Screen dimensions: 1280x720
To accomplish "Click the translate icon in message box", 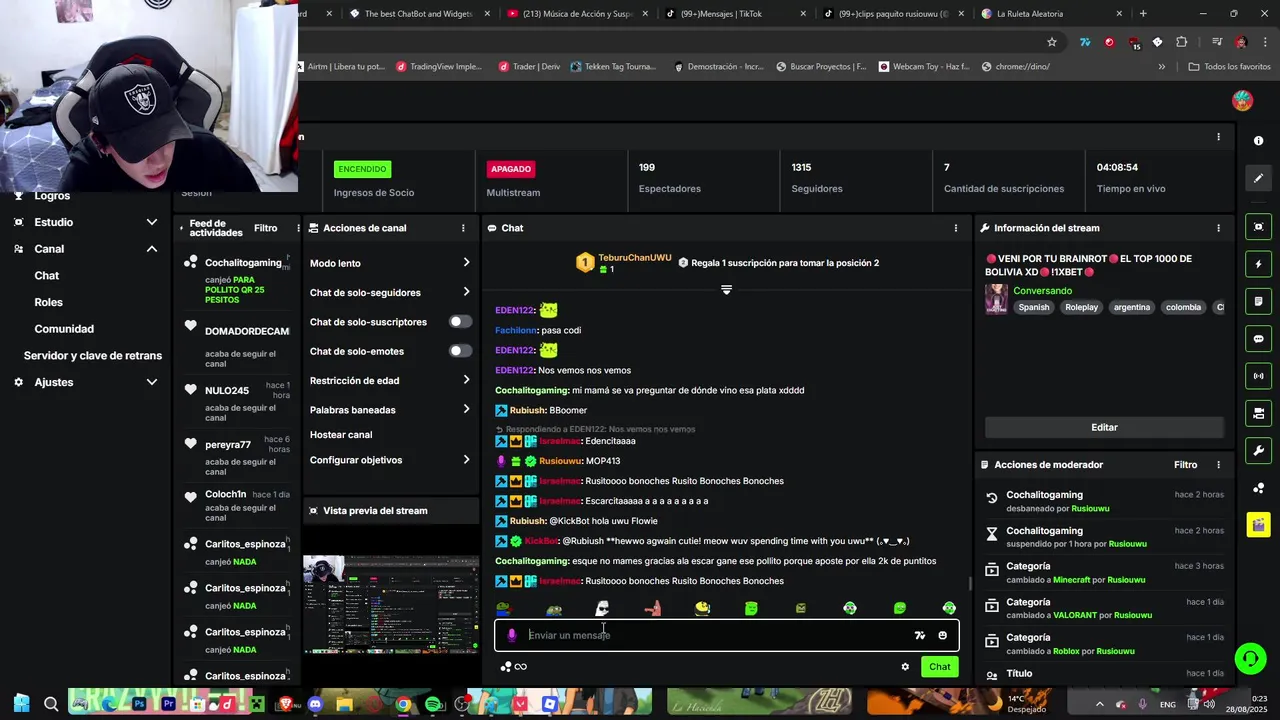I will (x=920, y=635).
